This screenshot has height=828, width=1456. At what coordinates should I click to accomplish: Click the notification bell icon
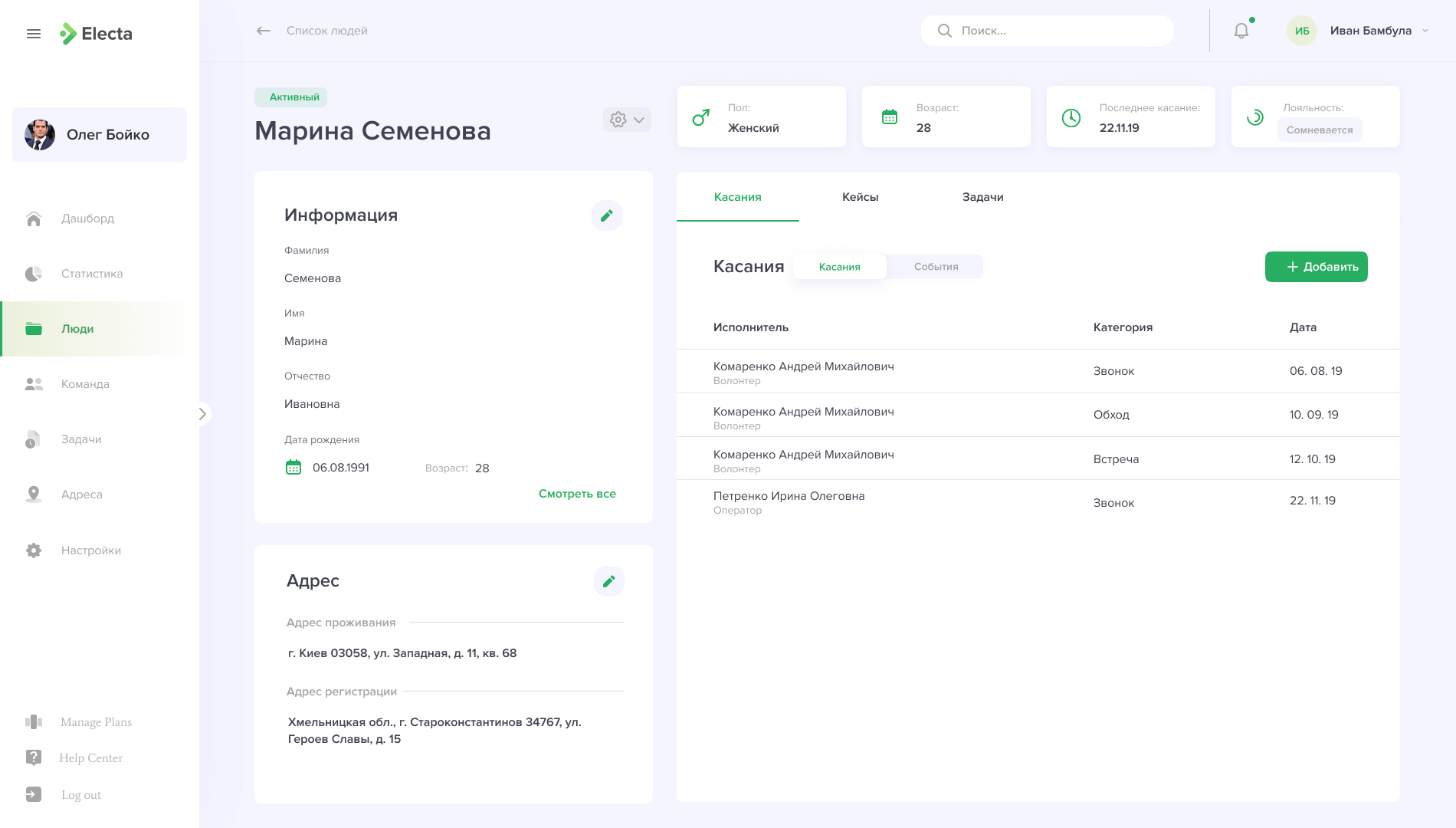[x=1241, y=31]
